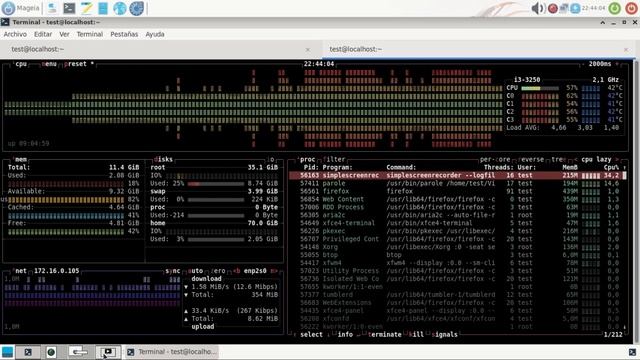
Task: Close the first test@localhost tab
Action: point(308,49)
